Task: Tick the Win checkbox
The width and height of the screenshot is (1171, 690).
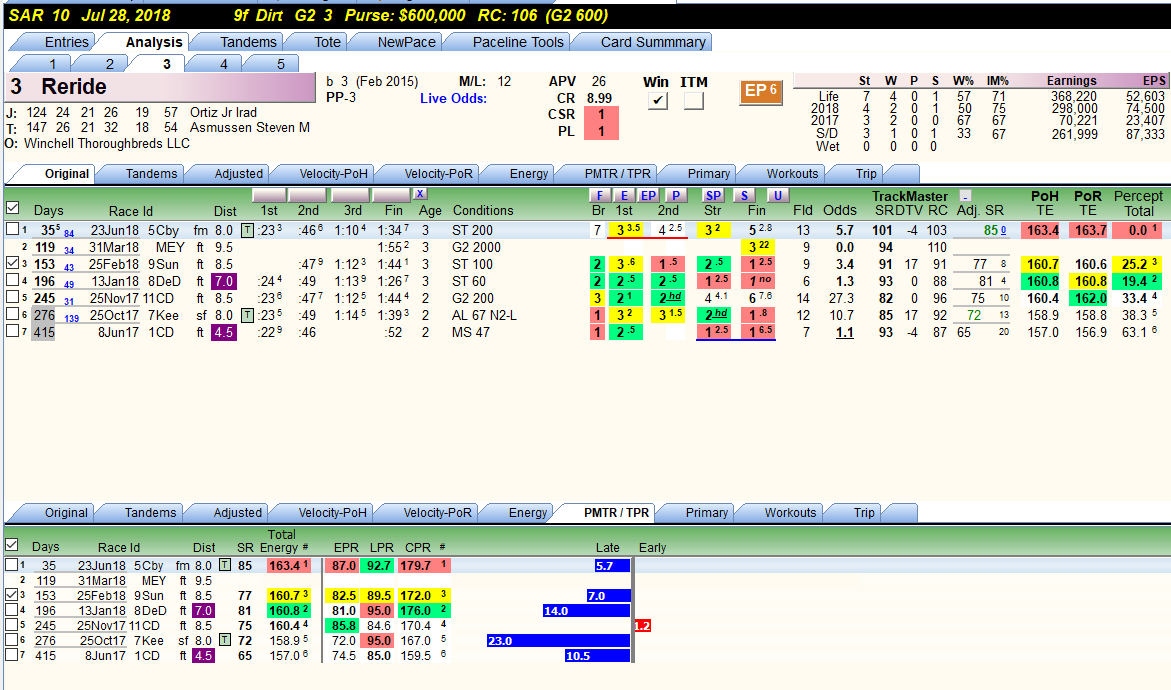Action: [x=657, y=100]
